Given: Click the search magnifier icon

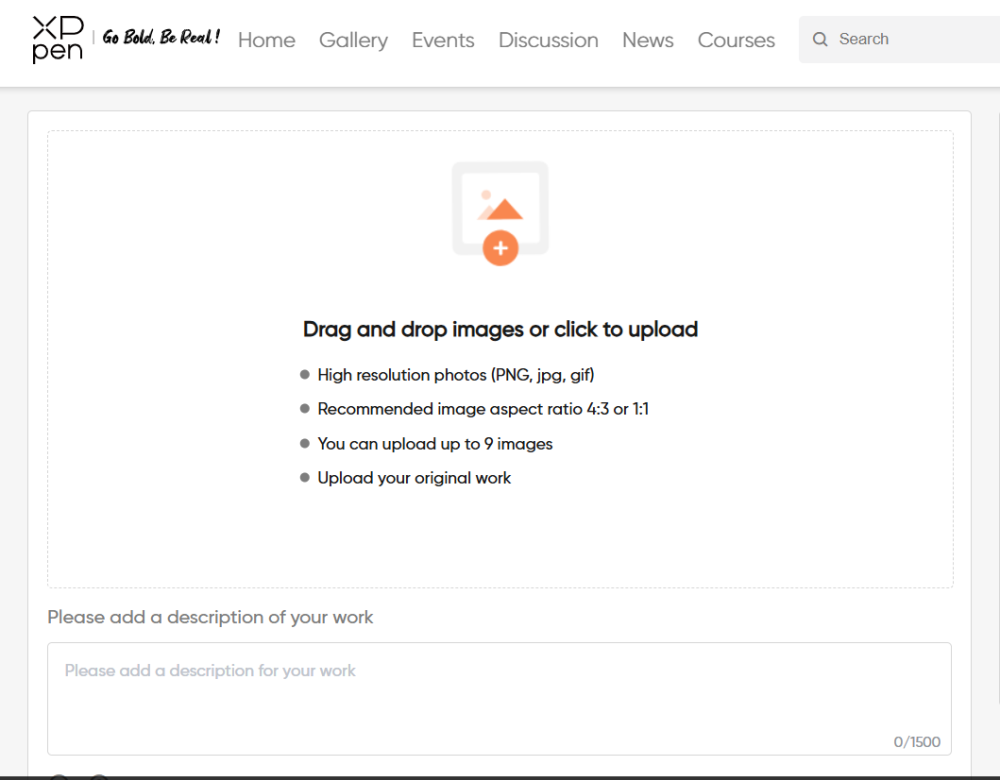Looking at the screenshot, I should [820, 40].
